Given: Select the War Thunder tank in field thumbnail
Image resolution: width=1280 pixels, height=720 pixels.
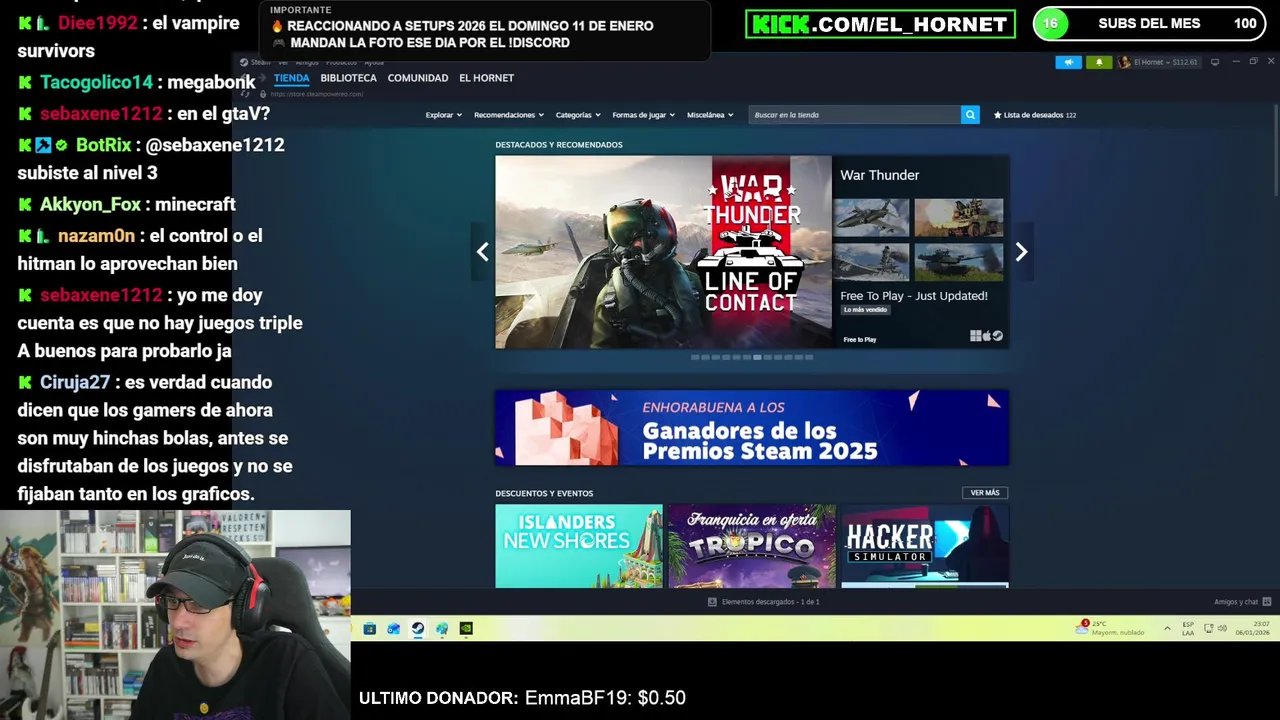Looking at the screenshot, I should tap(958, 262).
